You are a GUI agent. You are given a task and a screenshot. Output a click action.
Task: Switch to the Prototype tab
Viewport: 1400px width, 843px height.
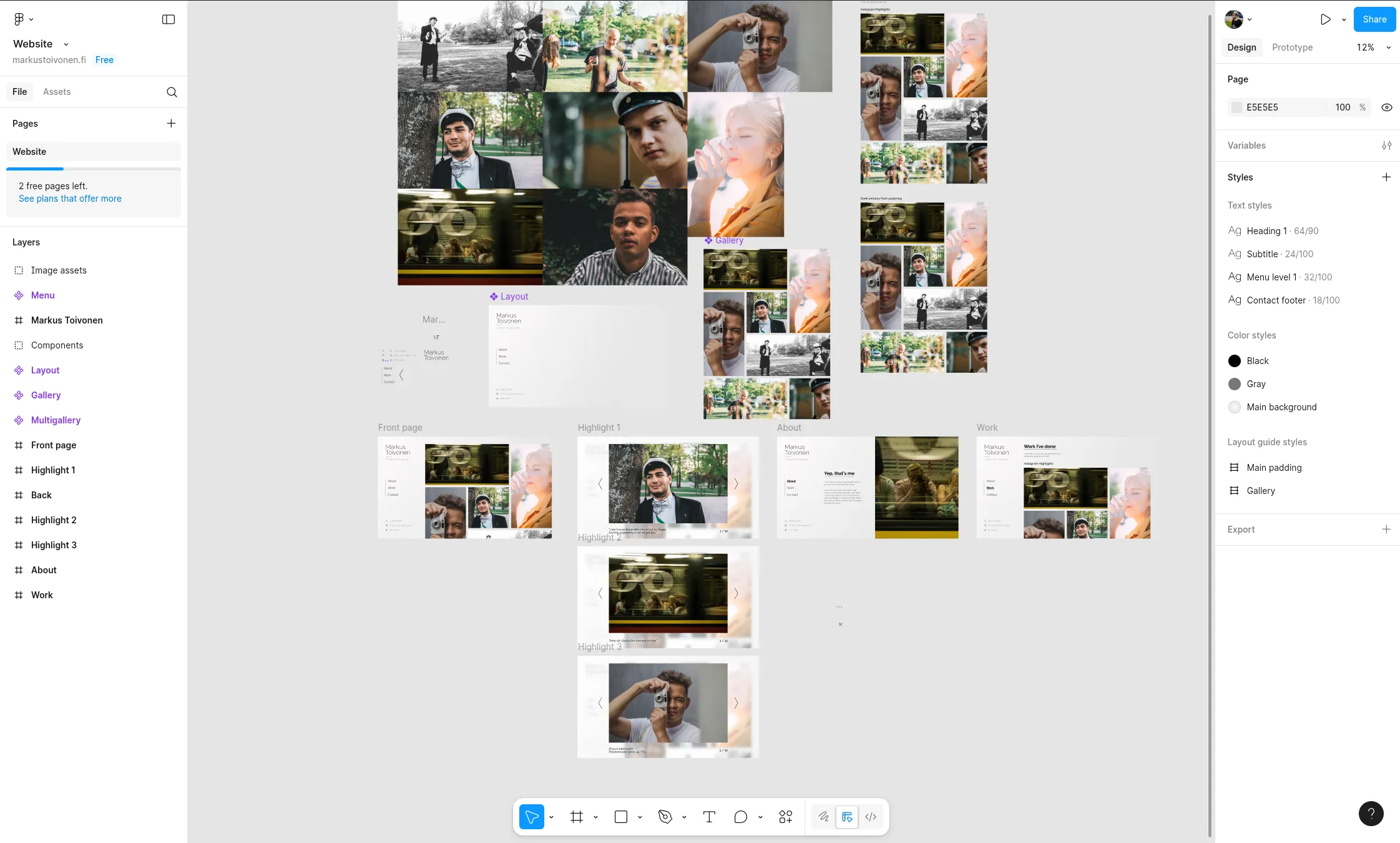point(1292,47)
